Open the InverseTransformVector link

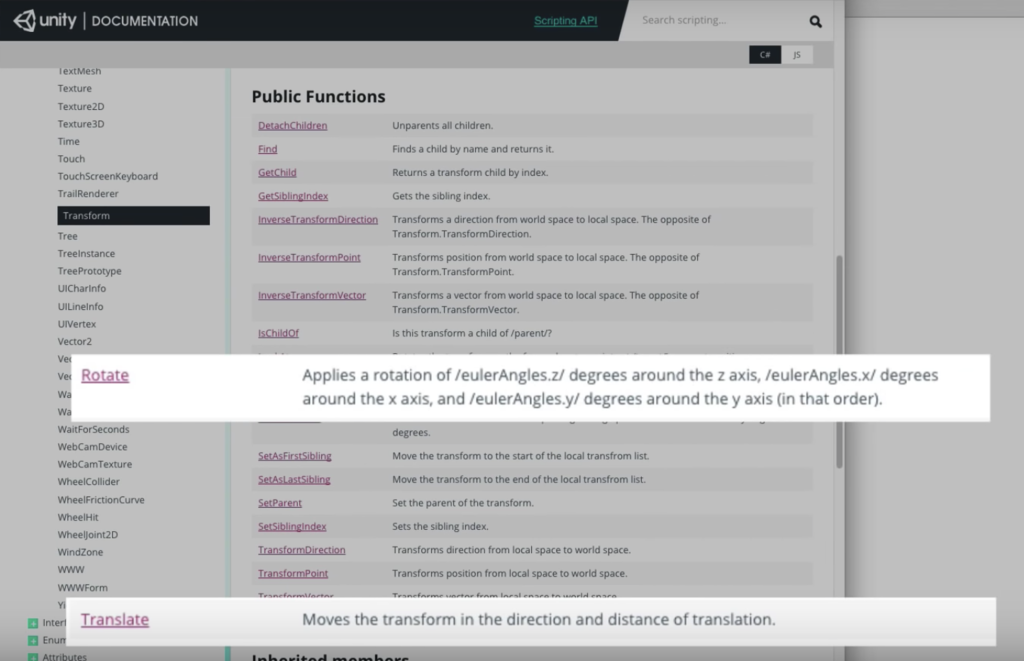point(312,295)
